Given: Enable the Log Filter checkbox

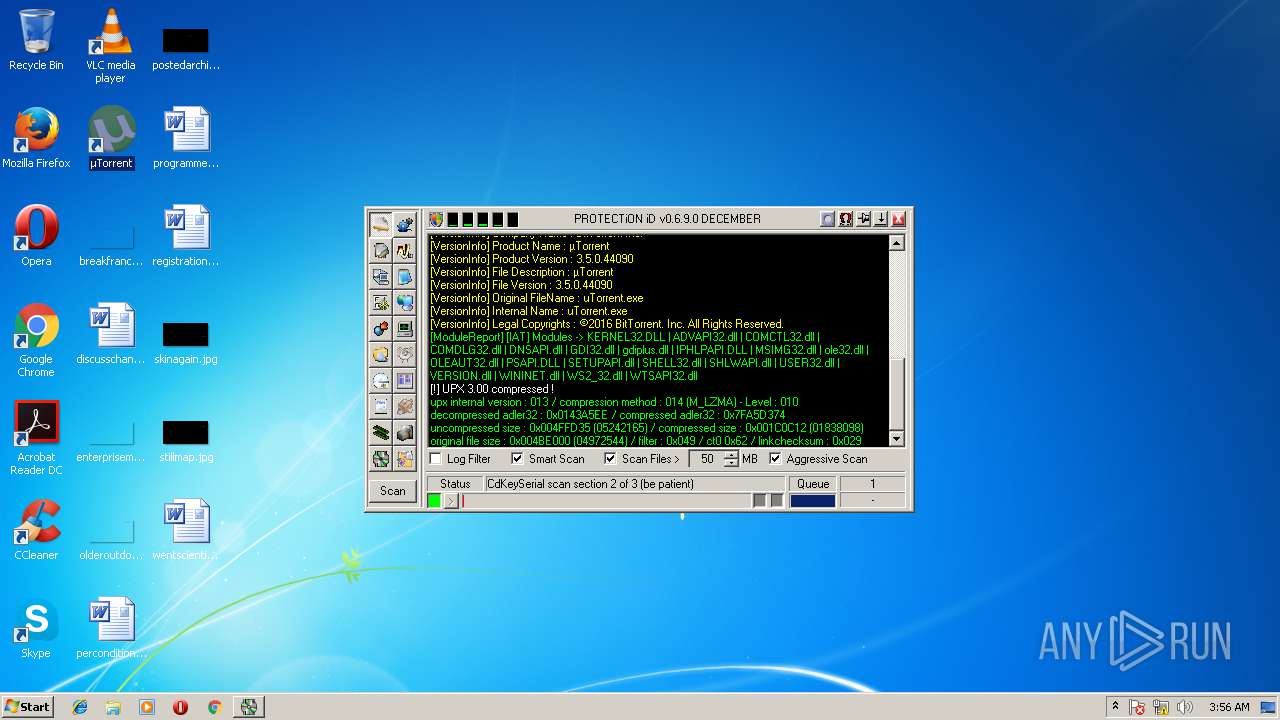Looking at the screenshot, I should coord(435,459).
